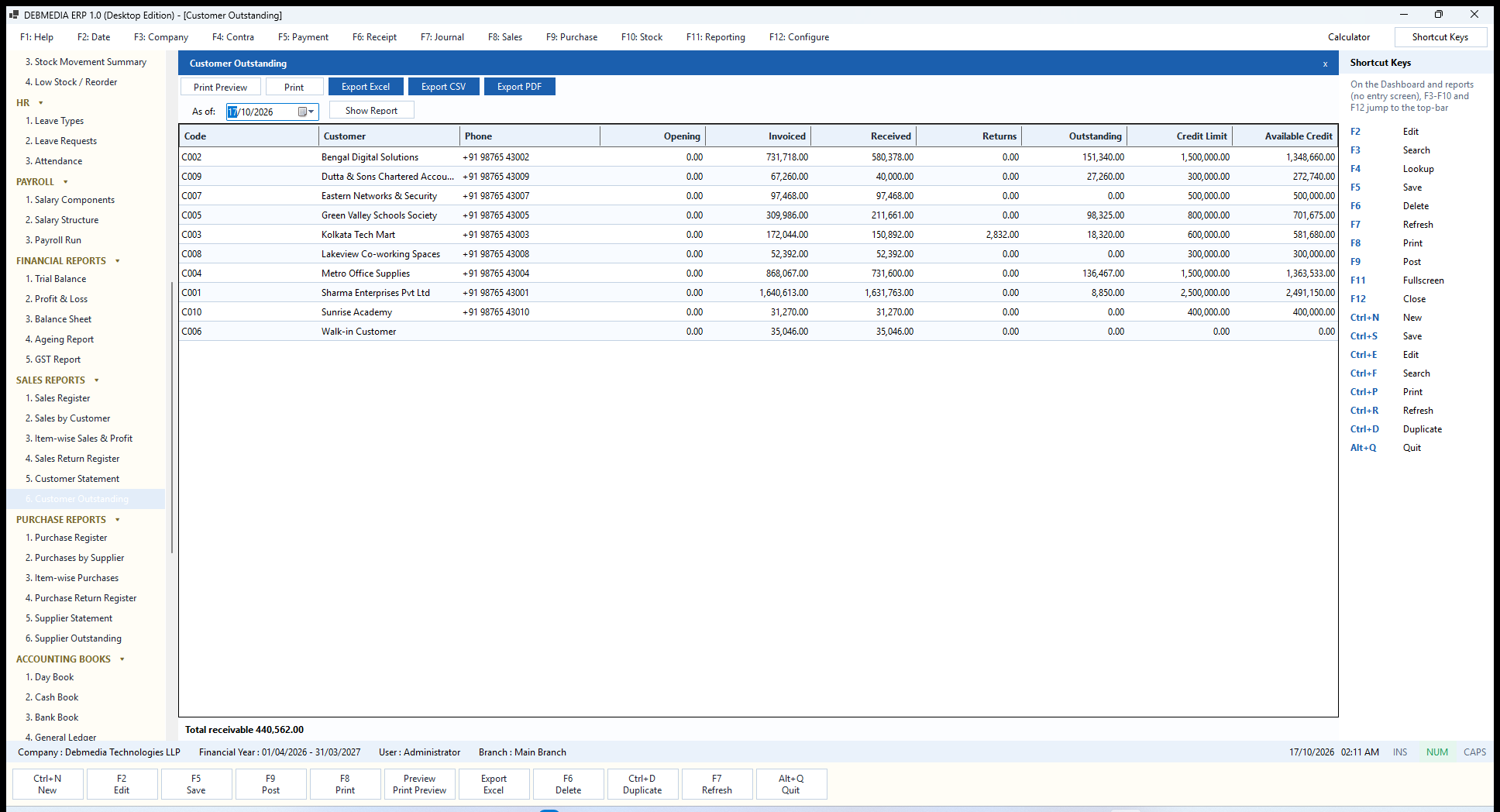This screenshot has height=812, width=1500.
Task: Select the Kolkata Tech Mart row
Action: [758, 235]
